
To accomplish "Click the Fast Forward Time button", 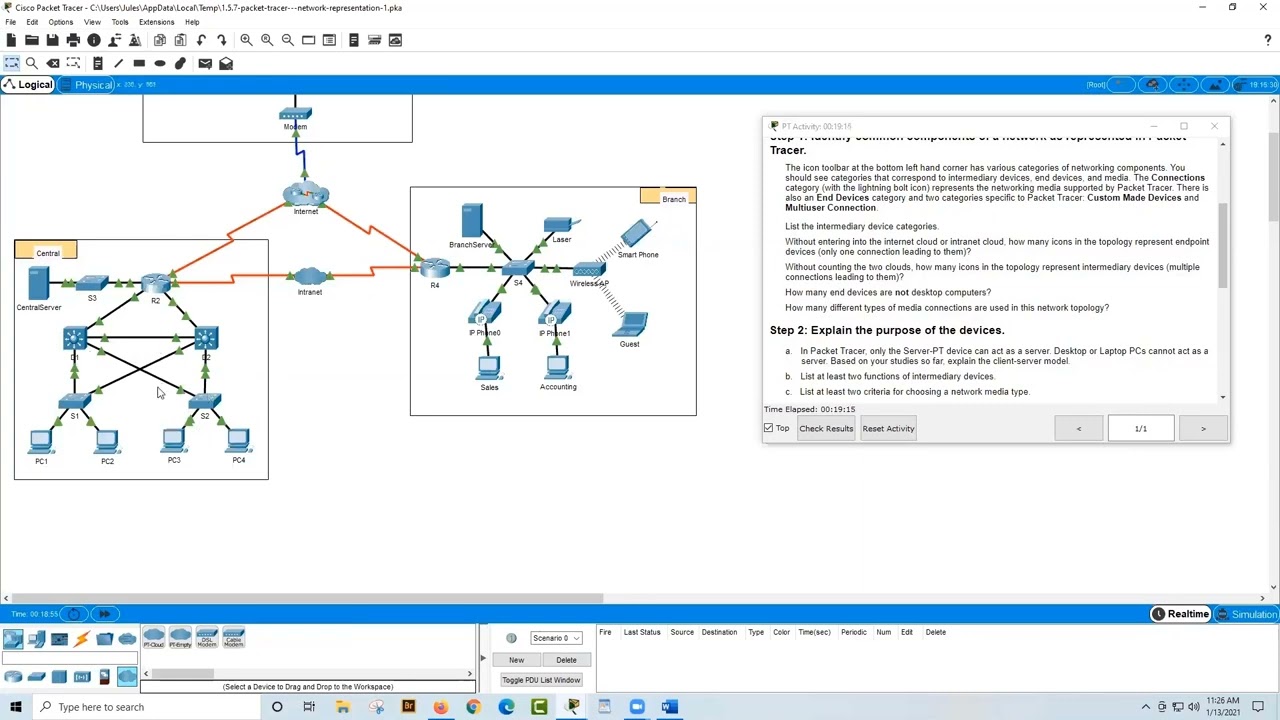I will (105, 614).
